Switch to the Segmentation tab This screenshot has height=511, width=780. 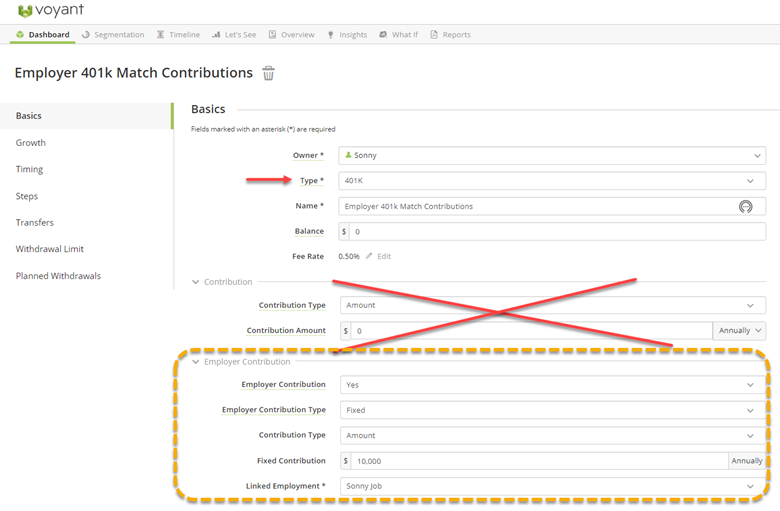[113, 35]
